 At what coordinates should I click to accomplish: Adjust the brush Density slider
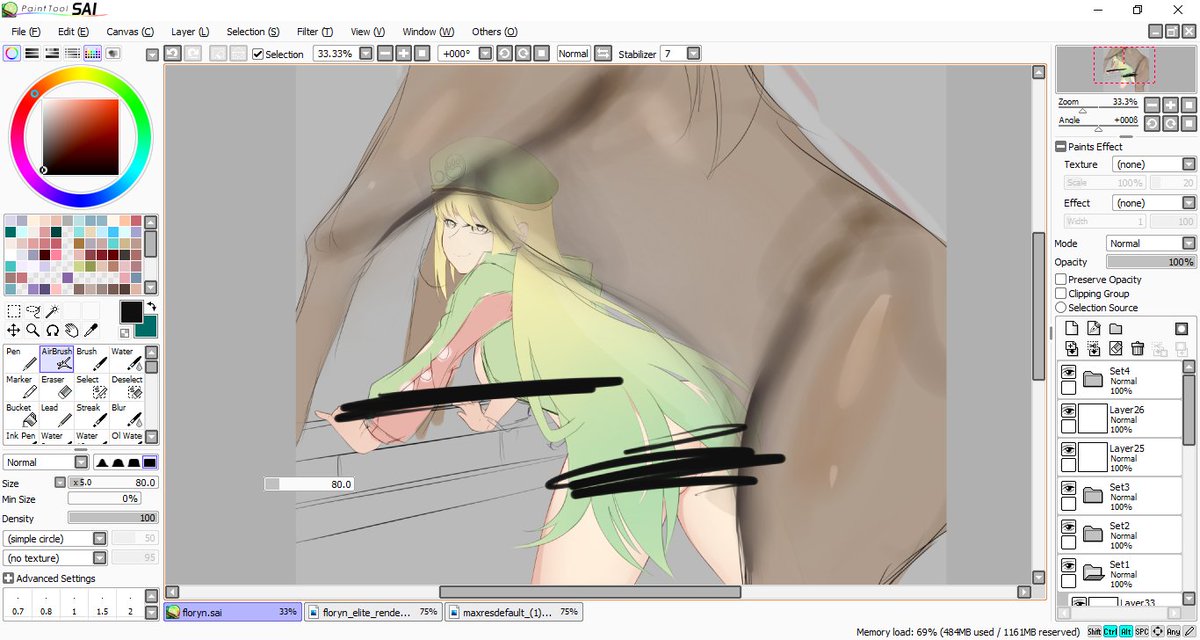[x=113, y=518]
